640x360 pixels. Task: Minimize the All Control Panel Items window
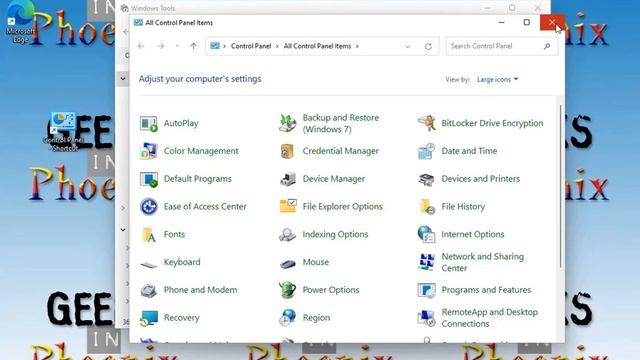(x=502, y=22)
